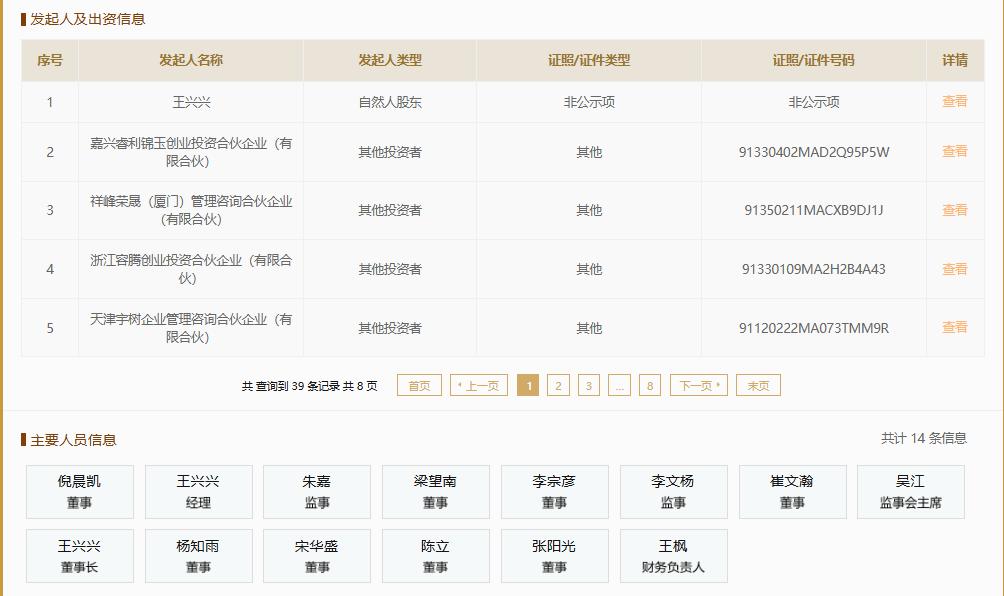
Task: Go to last page with 末页
Action: click(758, 386)
